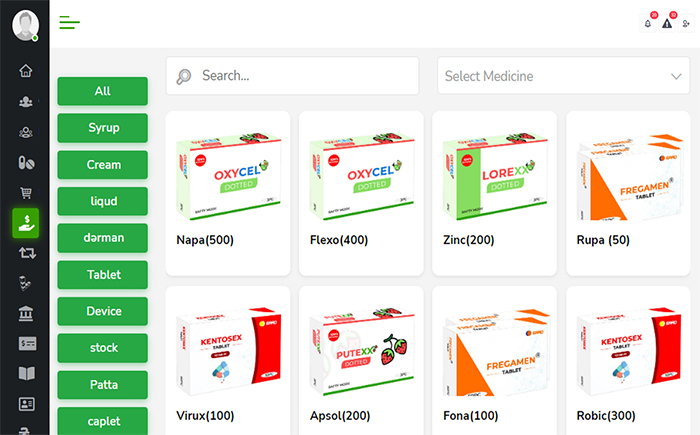Choose the Tablet category button
700x435 pixels.
pos(103,275)
